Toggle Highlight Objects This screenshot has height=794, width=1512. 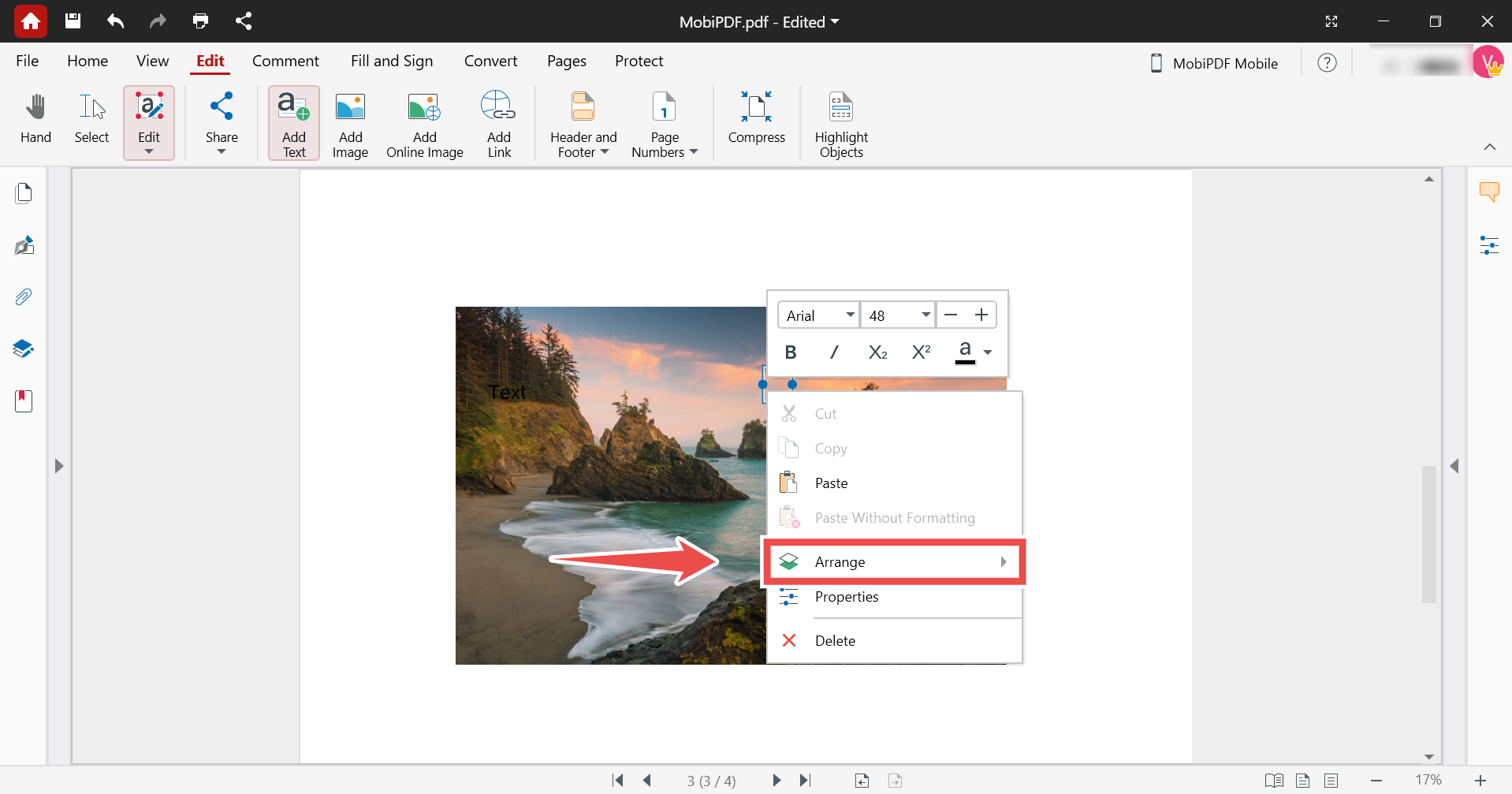click(x=841, y=122)
